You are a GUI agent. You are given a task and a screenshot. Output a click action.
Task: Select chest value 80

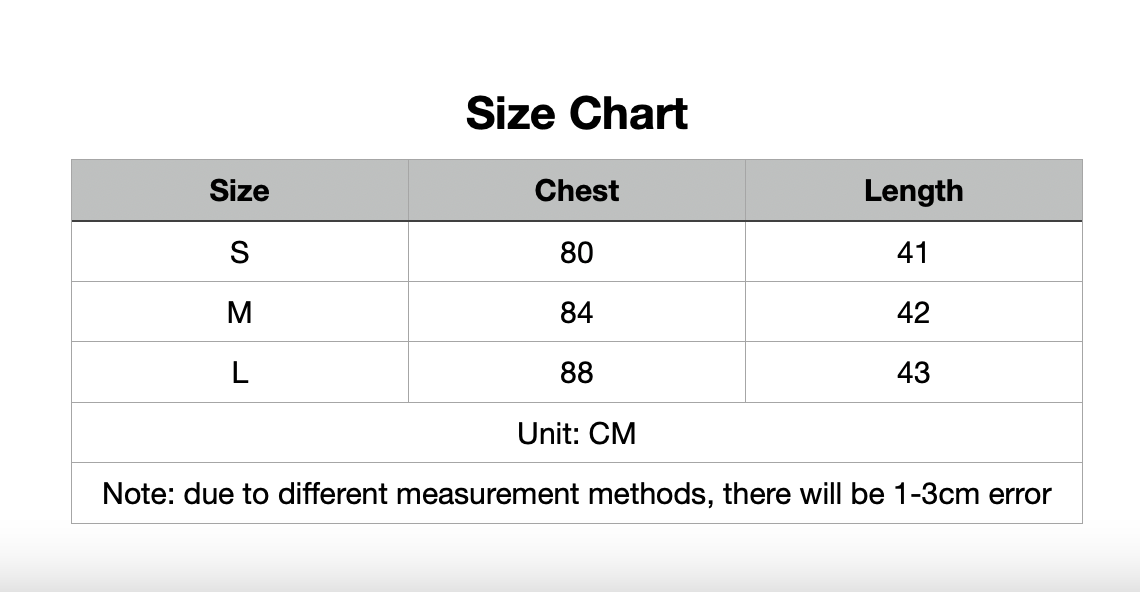click(x=577, y=252)
